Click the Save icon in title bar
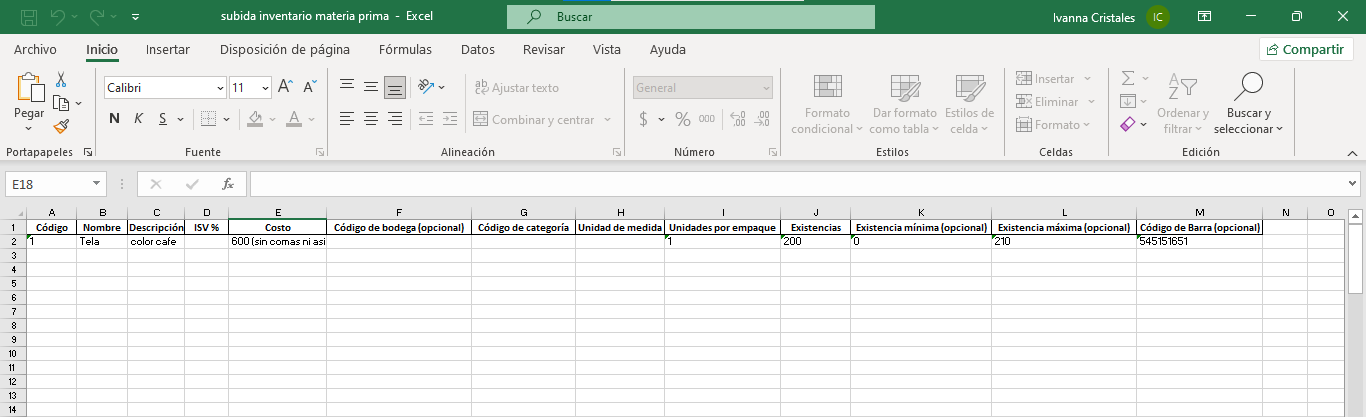Image resolution: width=1366 pixels, height=417 pixels. click(x=29, y=17)
